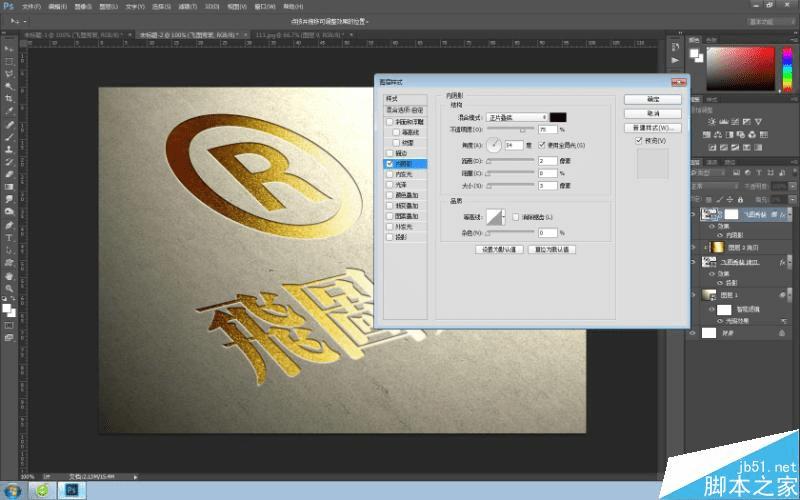Screen dimensions: 800x500
Task: Open the 混合模式 (Blend Mode) dropdown
Action: click(516, 118)
